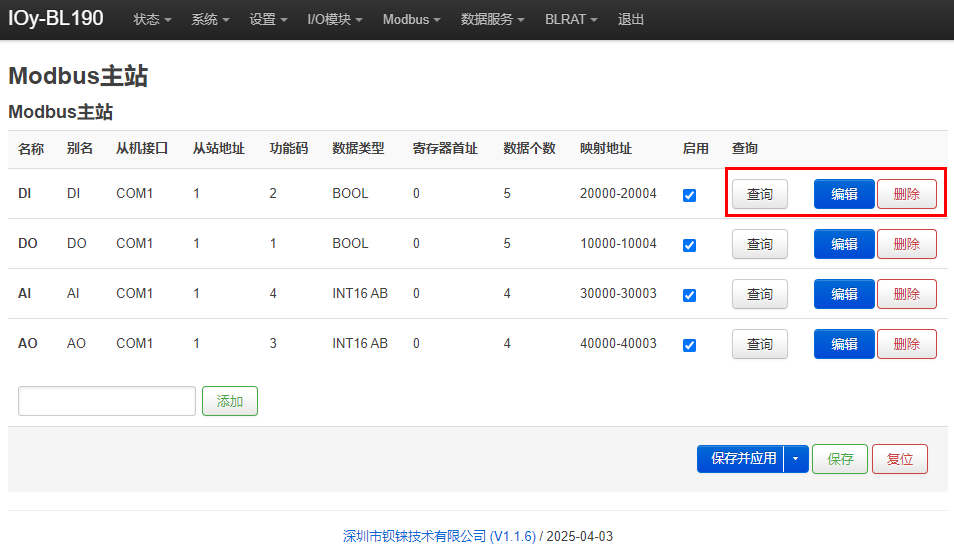Image resolution: width=954 pixels, height=552 pixels.
Task: Click 退出 to log out
Action: click(x=630, y=19)
